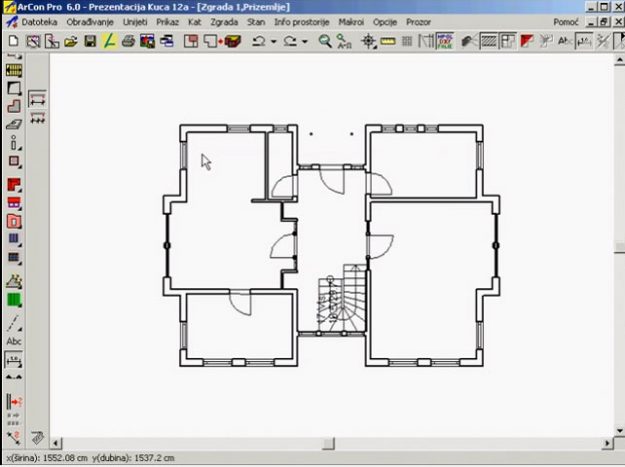Select the Abc text tool
Screen dimensions: 625x467
pyautogui.click(x=14, y=341)
